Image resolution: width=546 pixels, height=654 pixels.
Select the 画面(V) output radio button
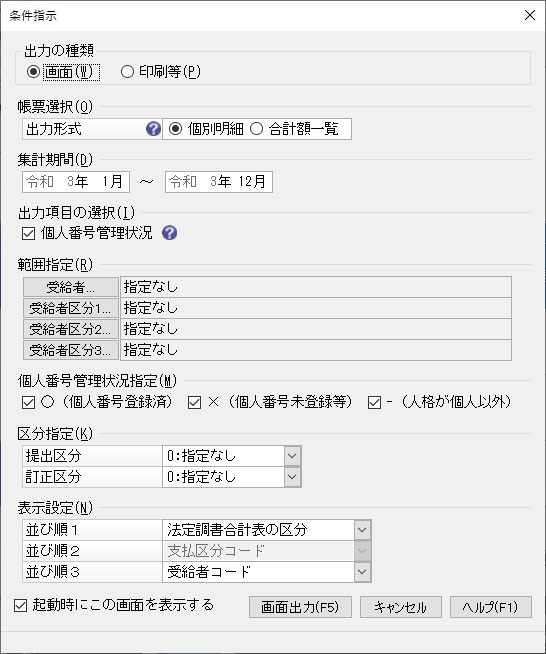coord(33,72)
